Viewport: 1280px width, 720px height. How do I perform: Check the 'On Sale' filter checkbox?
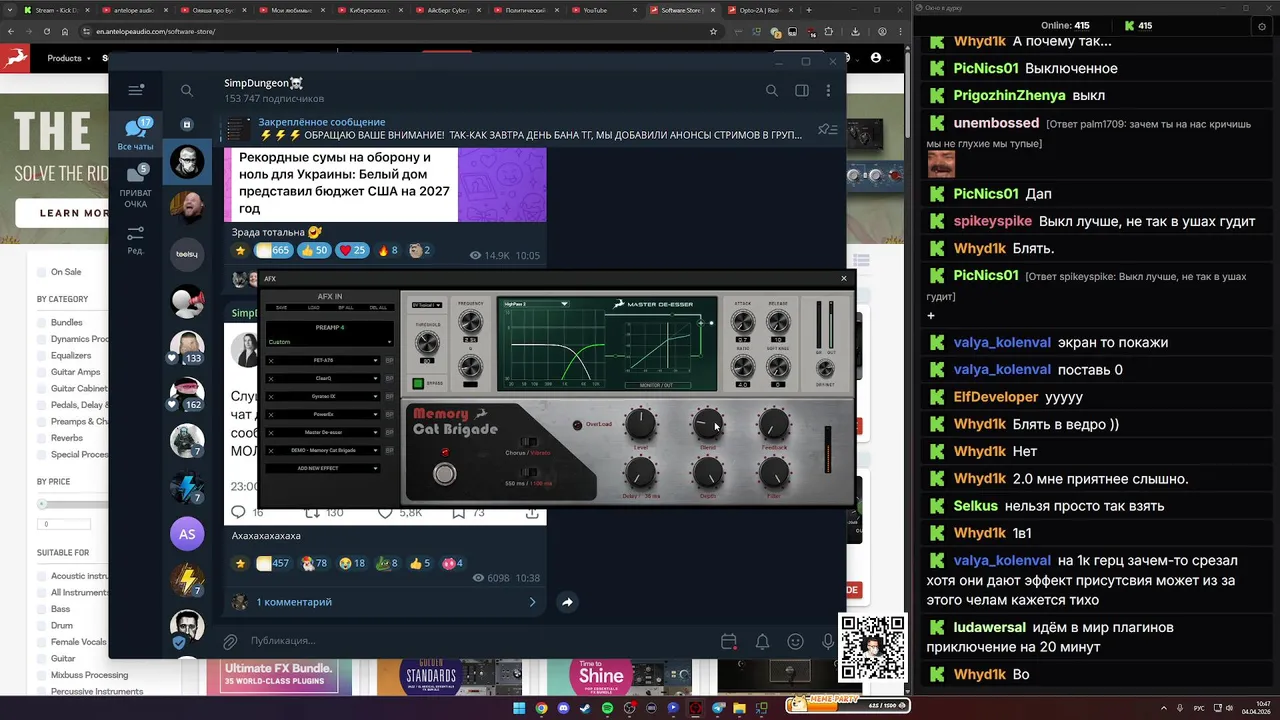(x=42, y=272)
